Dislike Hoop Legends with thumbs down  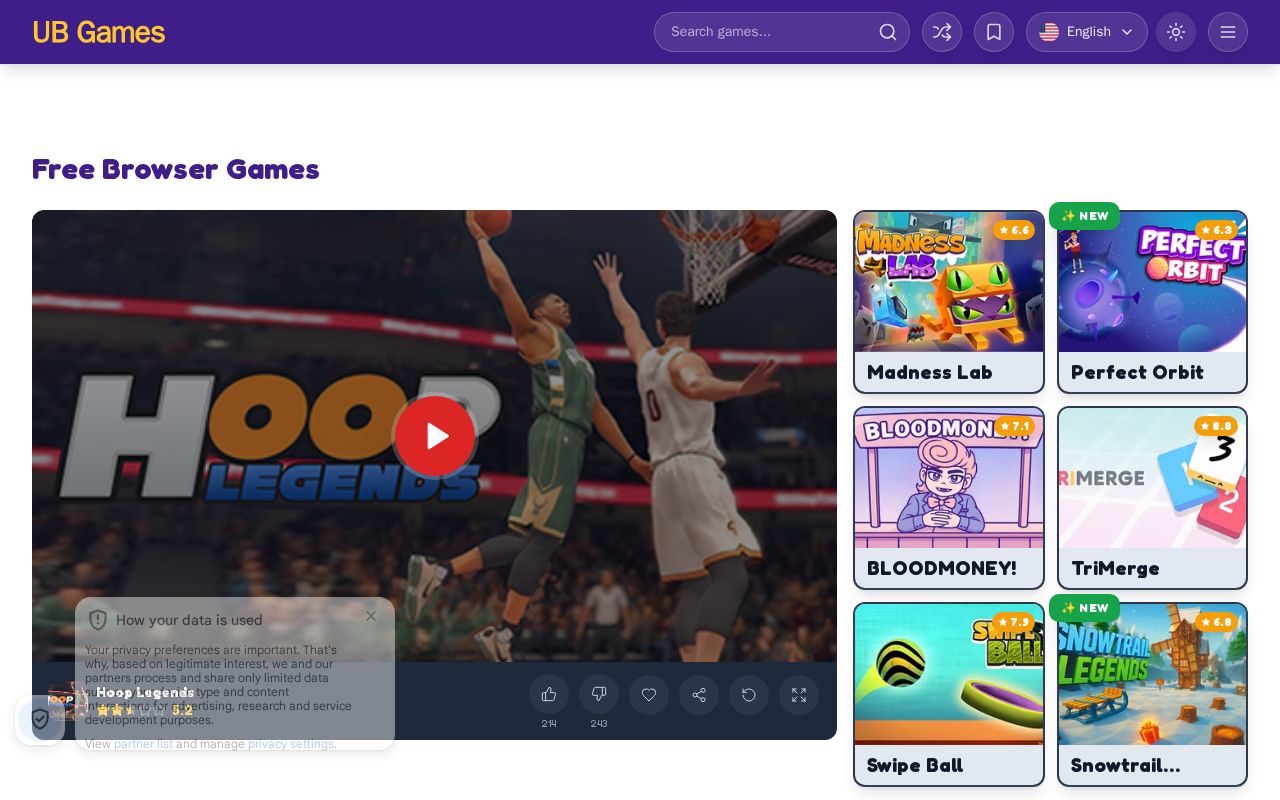599,695
